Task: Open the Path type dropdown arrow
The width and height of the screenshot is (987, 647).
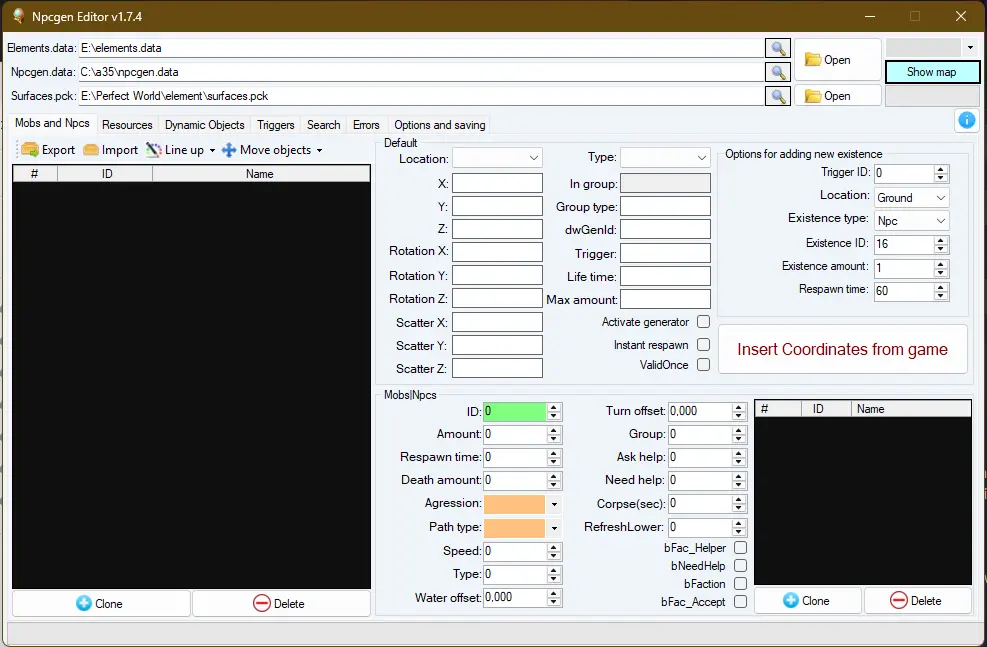Action: pos(554,528)
